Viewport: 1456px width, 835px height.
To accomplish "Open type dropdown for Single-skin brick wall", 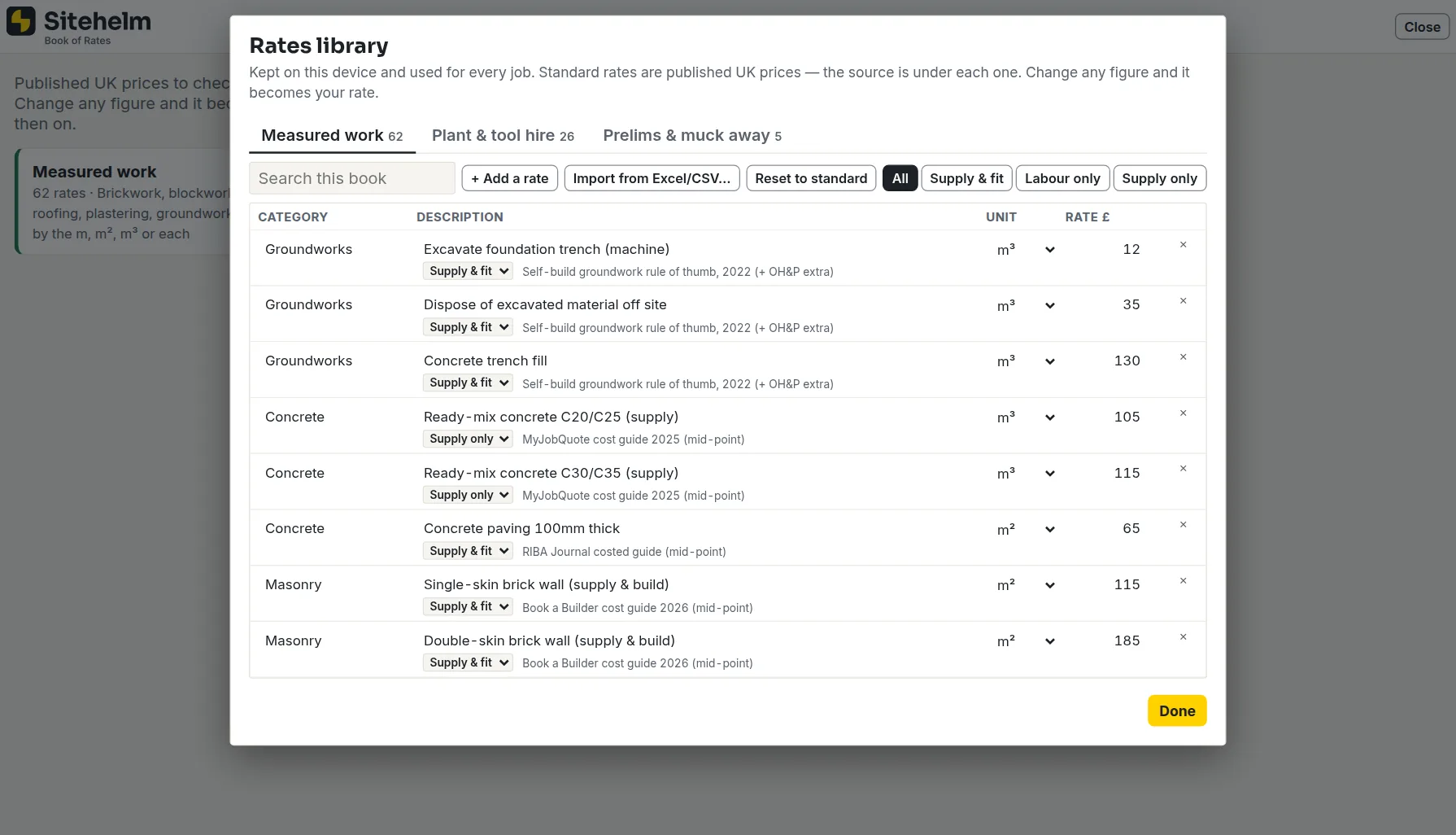I will tap(468, 606).
